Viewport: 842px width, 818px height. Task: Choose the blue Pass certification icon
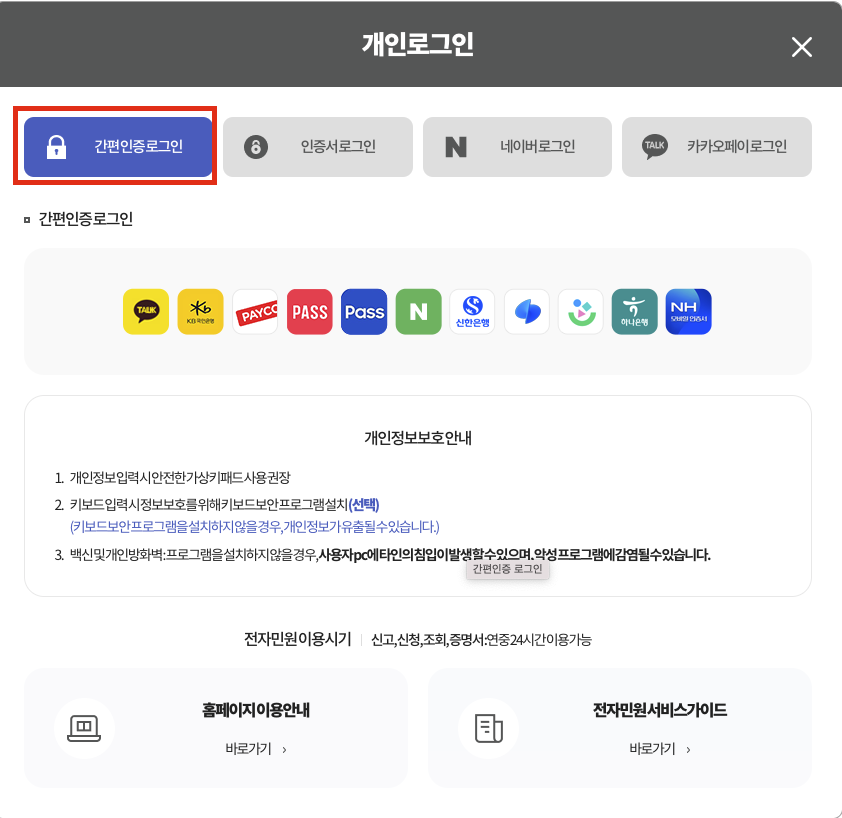click(364, 311)
